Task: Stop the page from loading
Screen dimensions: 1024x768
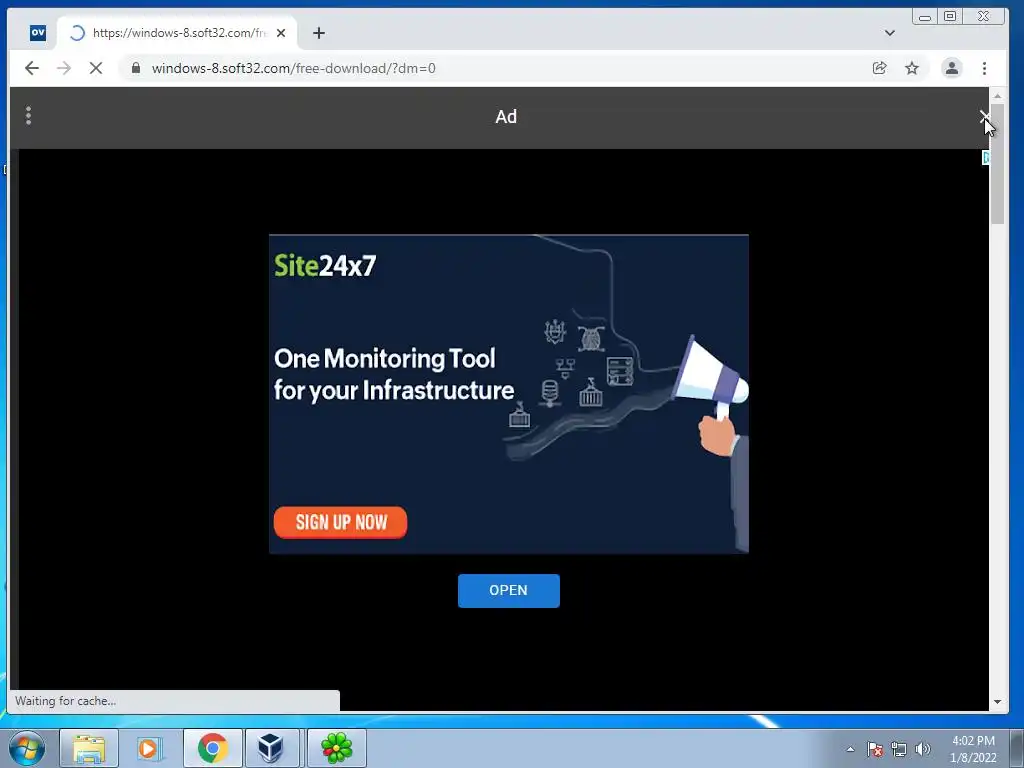Action: coord(95,68)
